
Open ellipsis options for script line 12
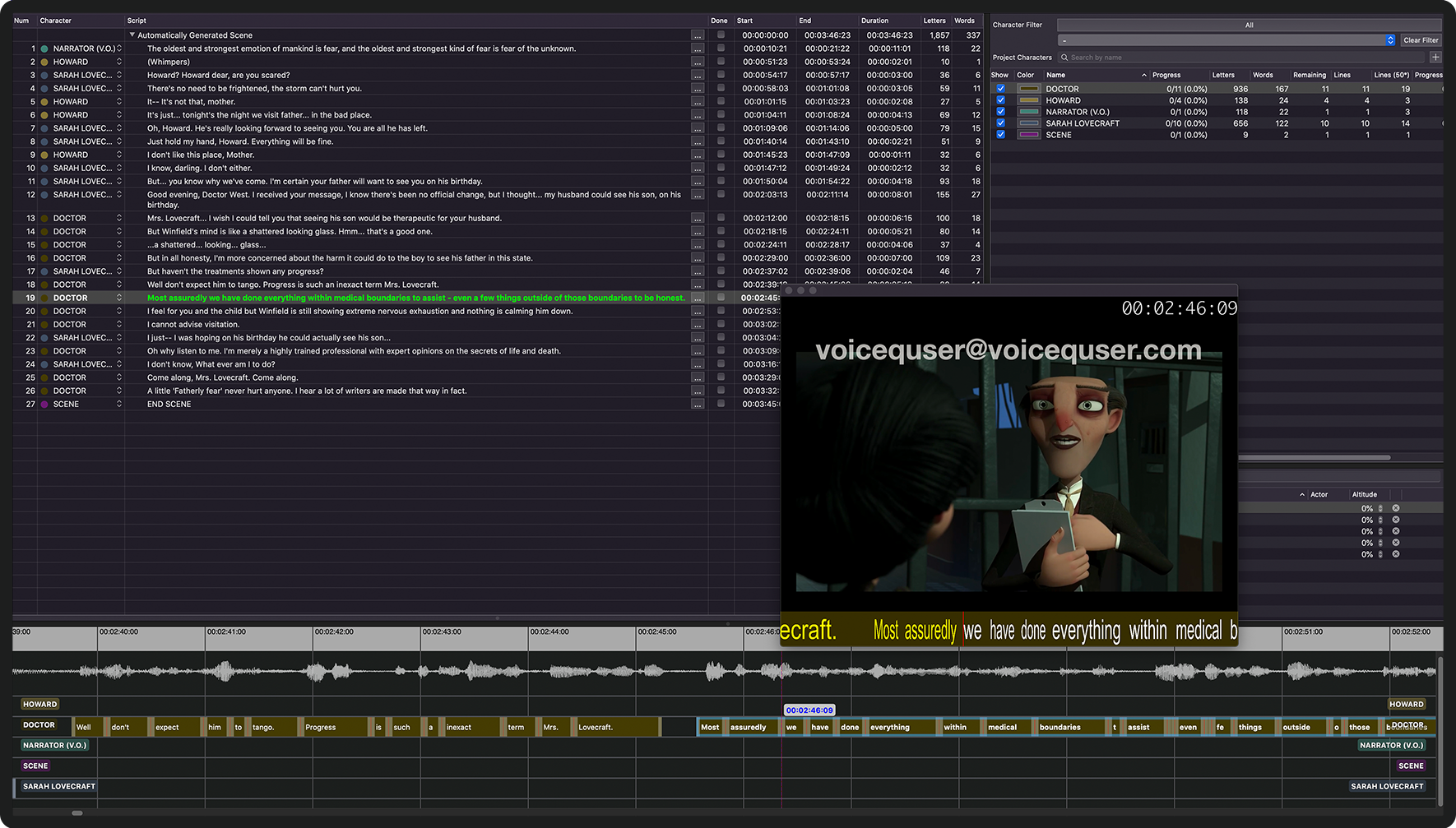point(698,195)
